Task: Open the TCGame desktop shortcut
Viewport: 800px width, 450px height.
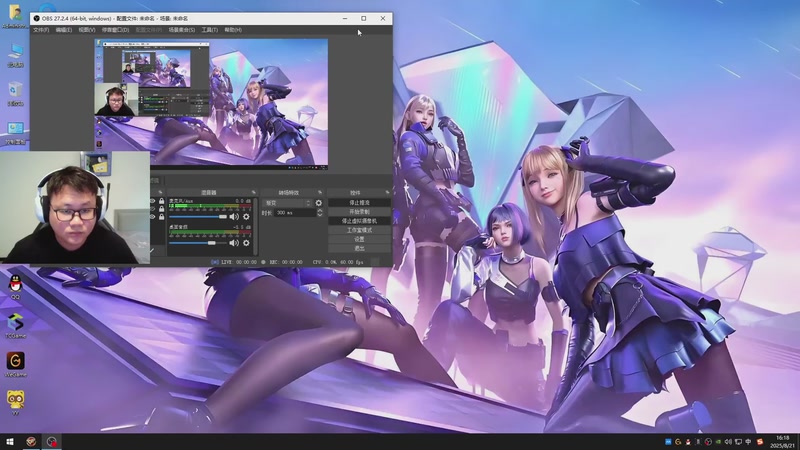Action: (15, 326)
